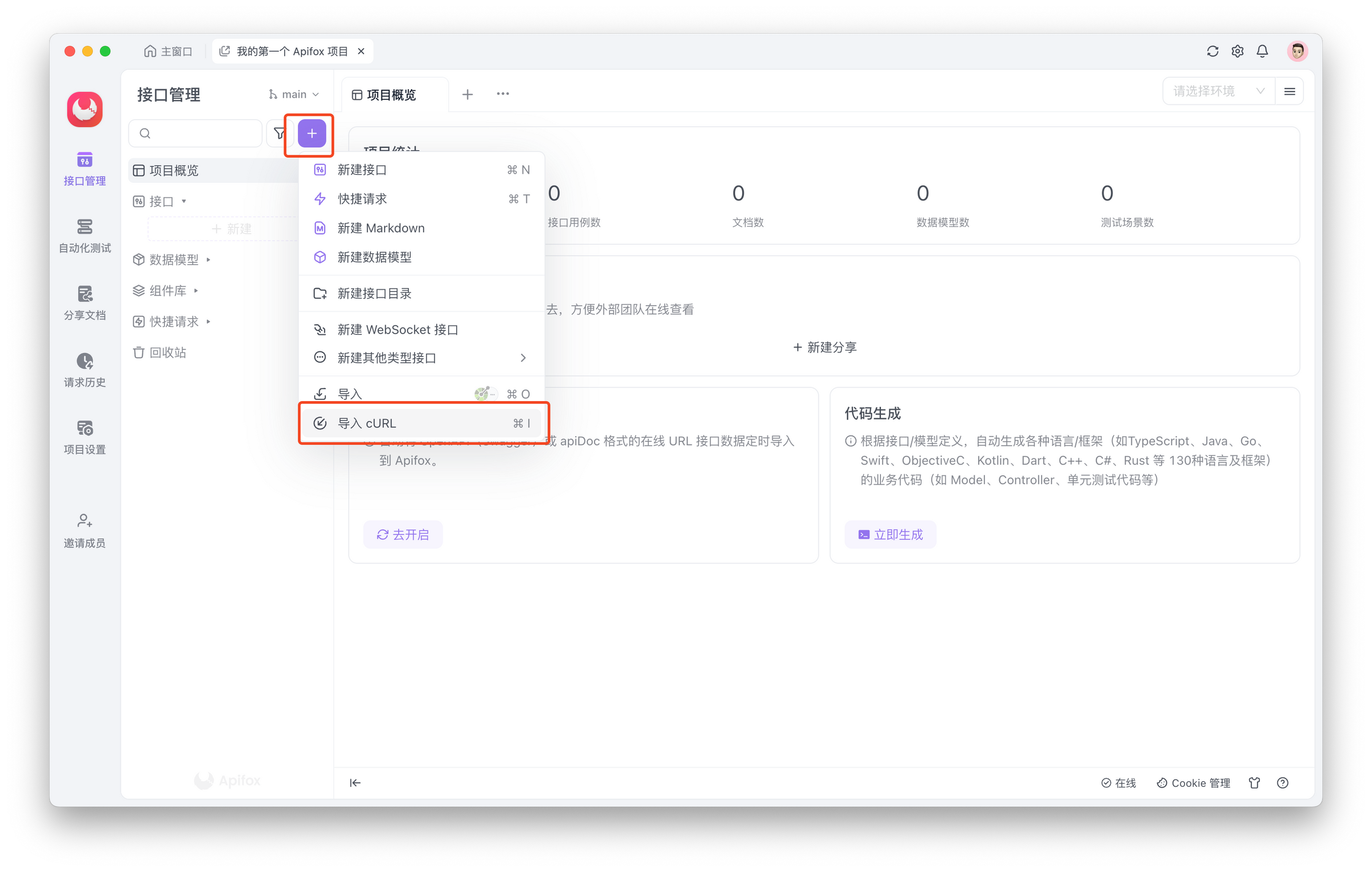Open the main branch selector dropdown
Screen dimensions: 1372x872
click(293, 94)
